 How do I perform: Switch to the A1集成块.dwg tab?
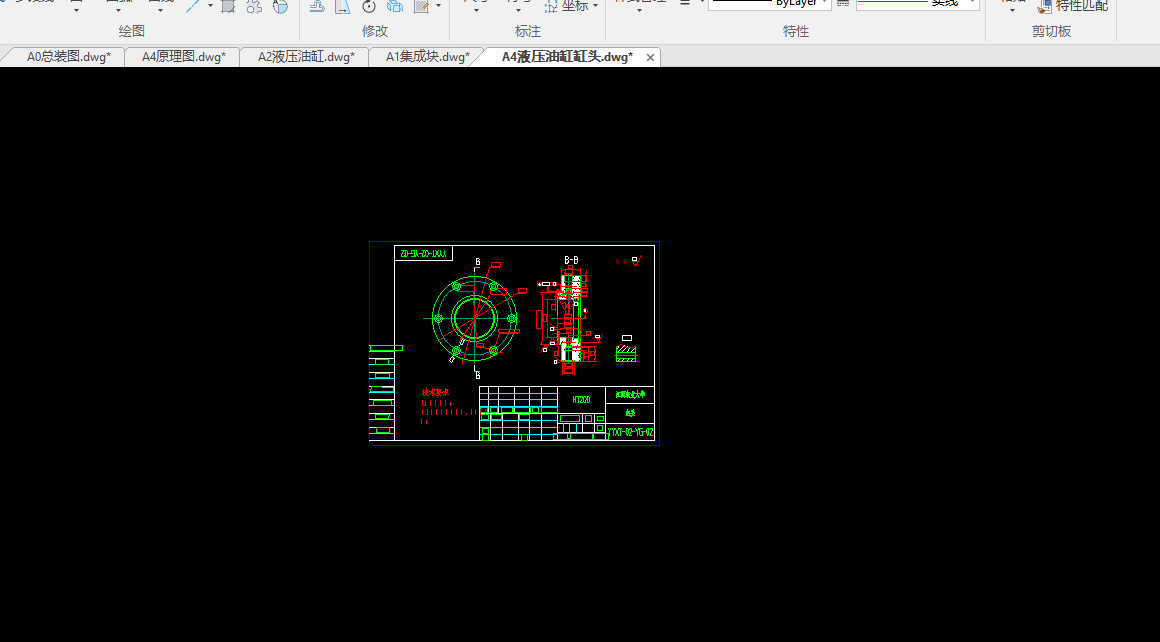427,57
